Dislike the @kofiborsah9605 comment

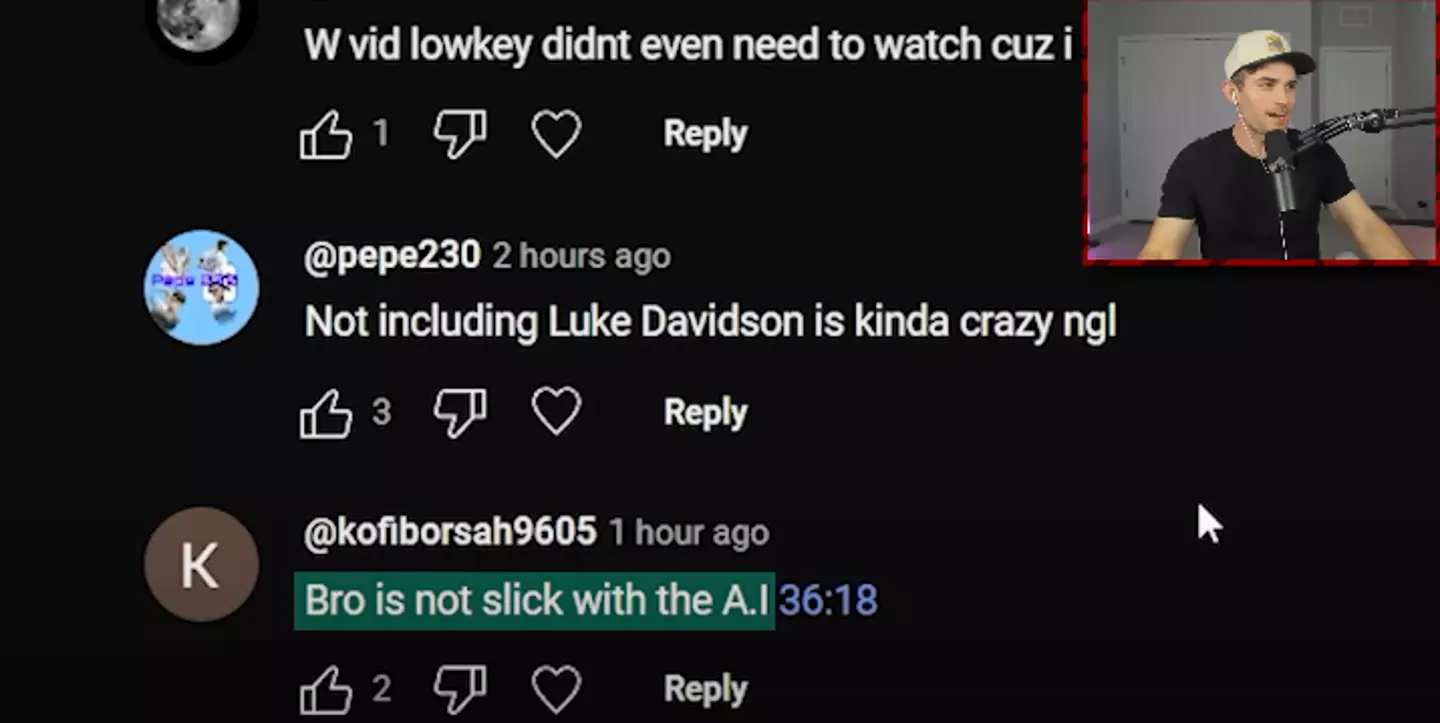point(460,689)
